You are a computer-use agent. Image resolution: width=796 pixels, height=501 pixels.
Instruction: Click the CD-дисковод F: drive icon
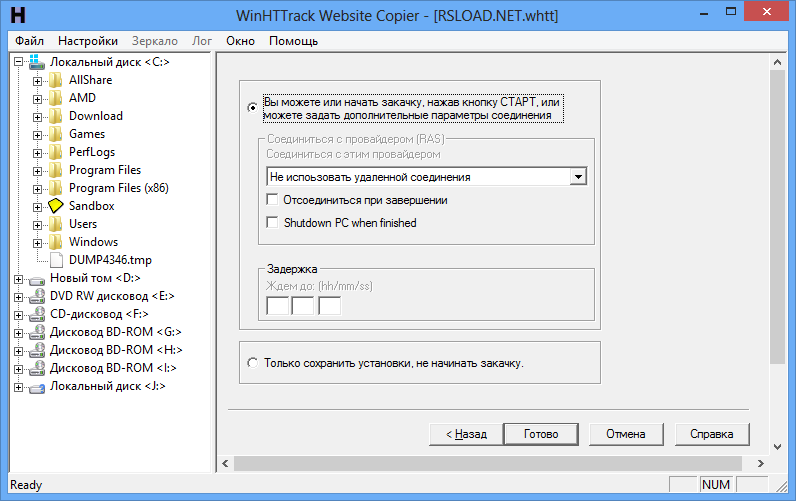[37, 314]
